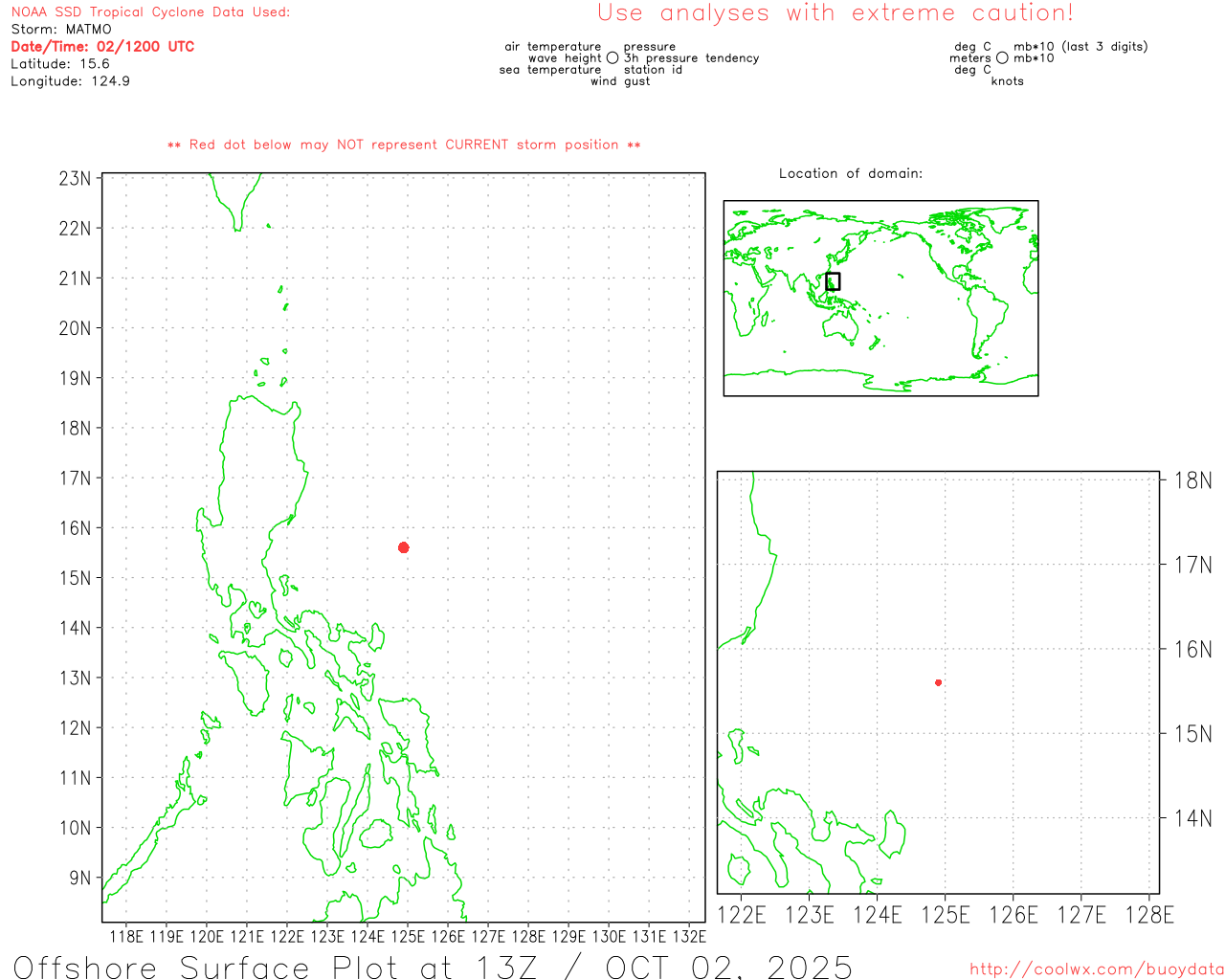Viewport: 1225px width, 980px height.
Task: Click the 'wind gust' legend label
Action: [x=620, y=81]
